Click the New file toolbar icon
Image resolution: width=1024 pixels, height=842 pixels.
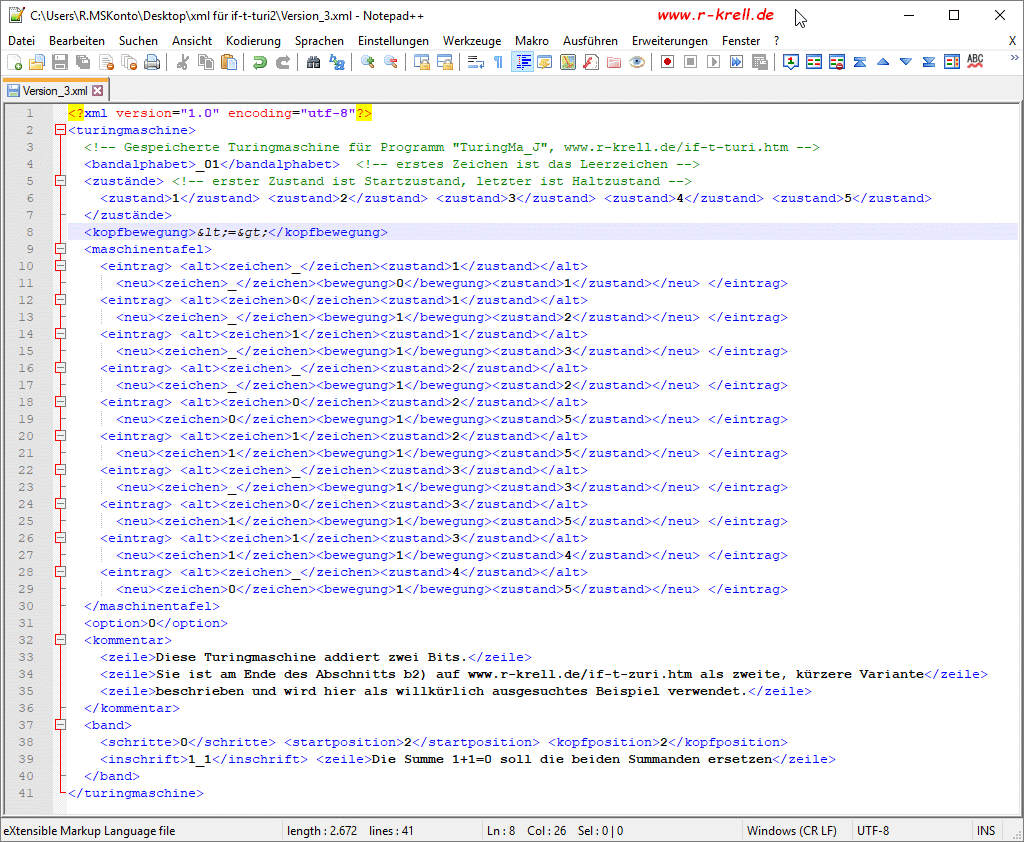click(x=14, y=62)
